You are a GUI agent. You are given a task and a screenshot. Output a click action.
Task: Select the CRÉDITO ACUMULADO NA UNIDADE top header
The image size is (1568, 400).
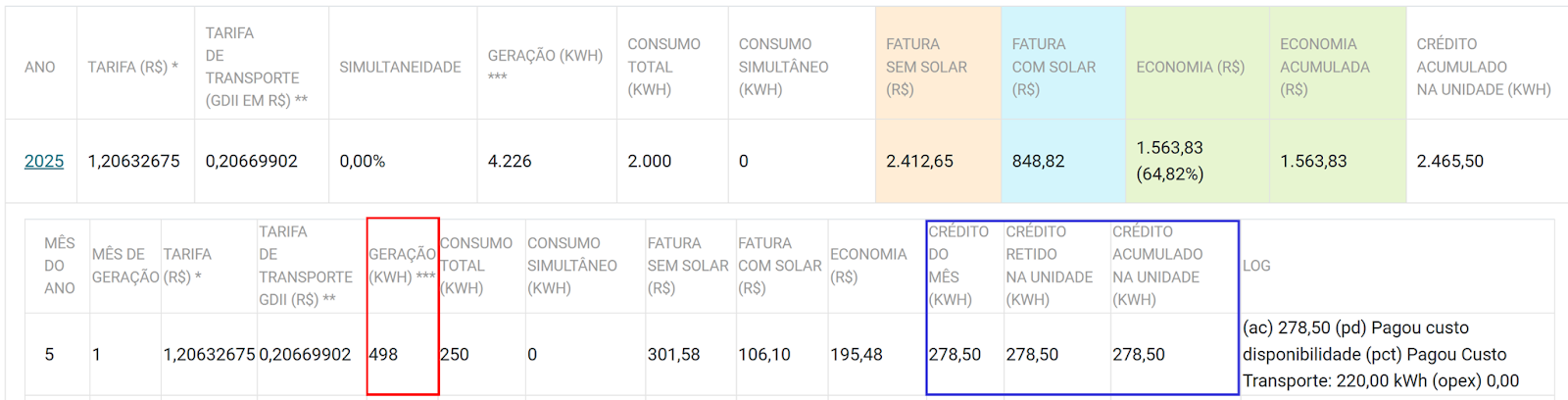(x=1484, y=67)
